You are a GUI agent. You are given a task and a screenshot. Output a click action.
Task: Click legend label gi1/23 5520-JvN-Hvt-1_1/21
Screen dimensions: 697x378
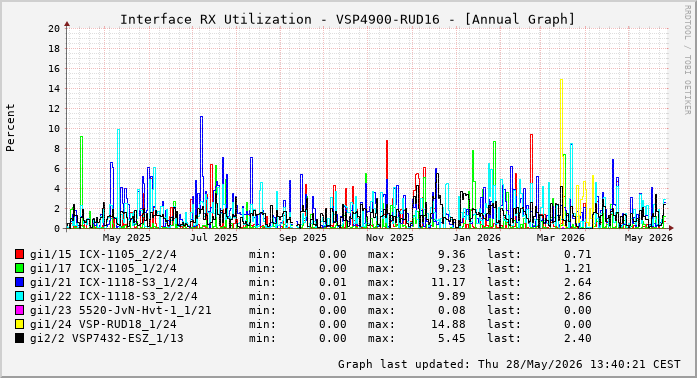tap(120, 310)
